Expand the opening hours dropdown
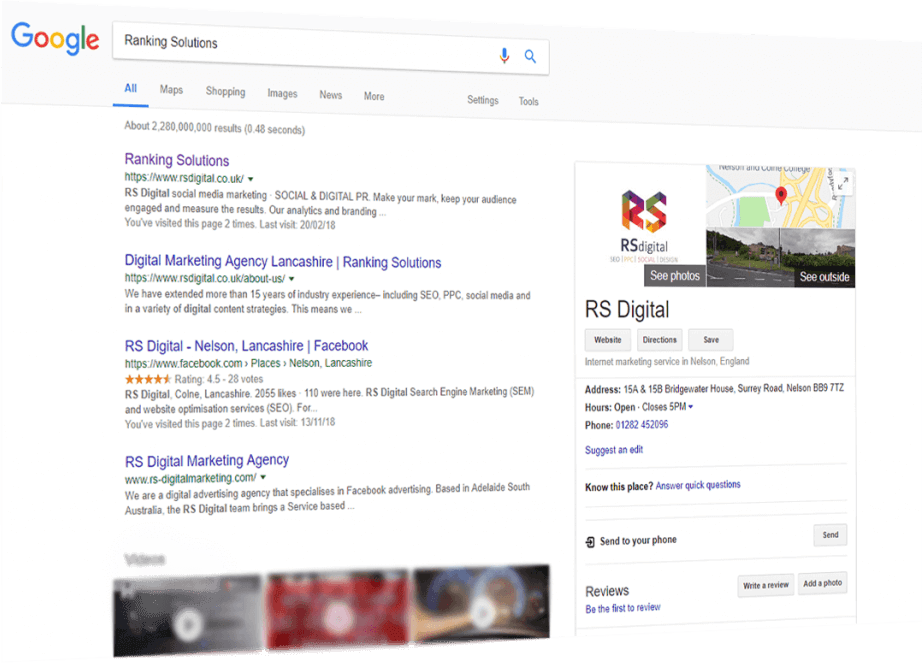Screen dimensions: 922x663 [x=690, y=407]
